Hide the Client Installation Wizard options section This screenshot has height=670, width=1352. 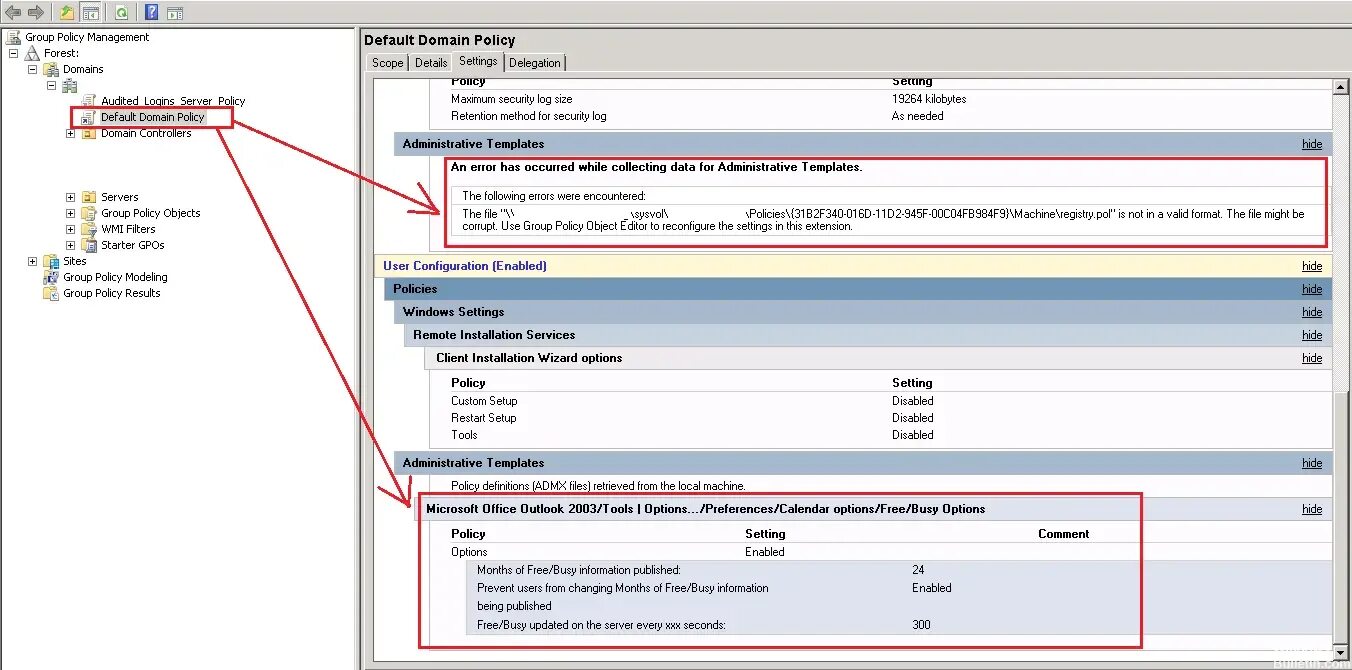click(x=1312, y=358)
